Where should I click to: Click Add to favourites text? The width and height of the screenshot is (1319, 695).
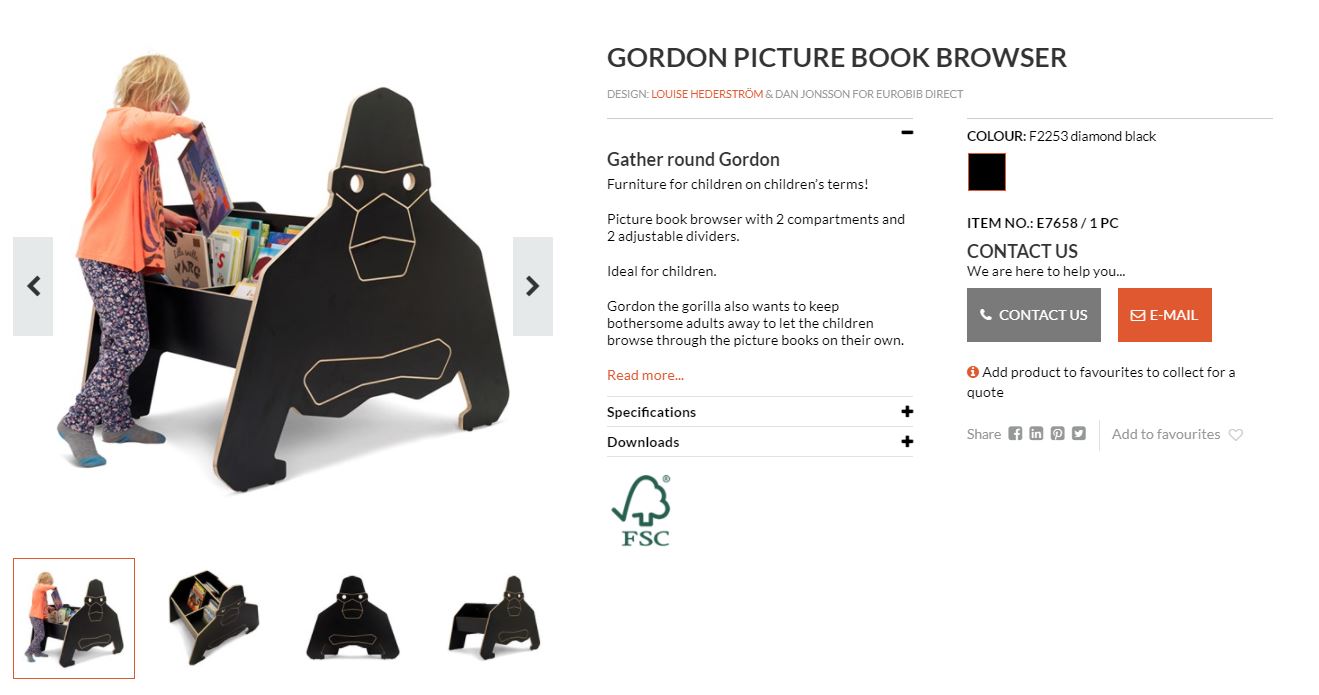pyautogui.click(x=1166, y=434)
